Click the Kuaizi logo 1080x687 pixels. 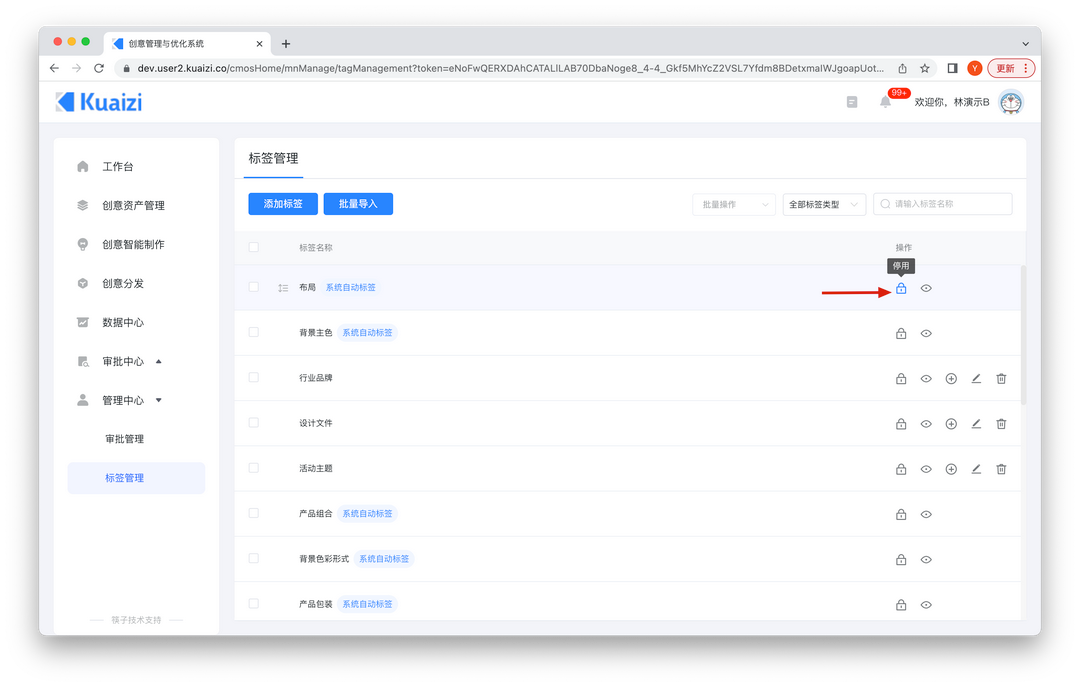coord(99,102)
